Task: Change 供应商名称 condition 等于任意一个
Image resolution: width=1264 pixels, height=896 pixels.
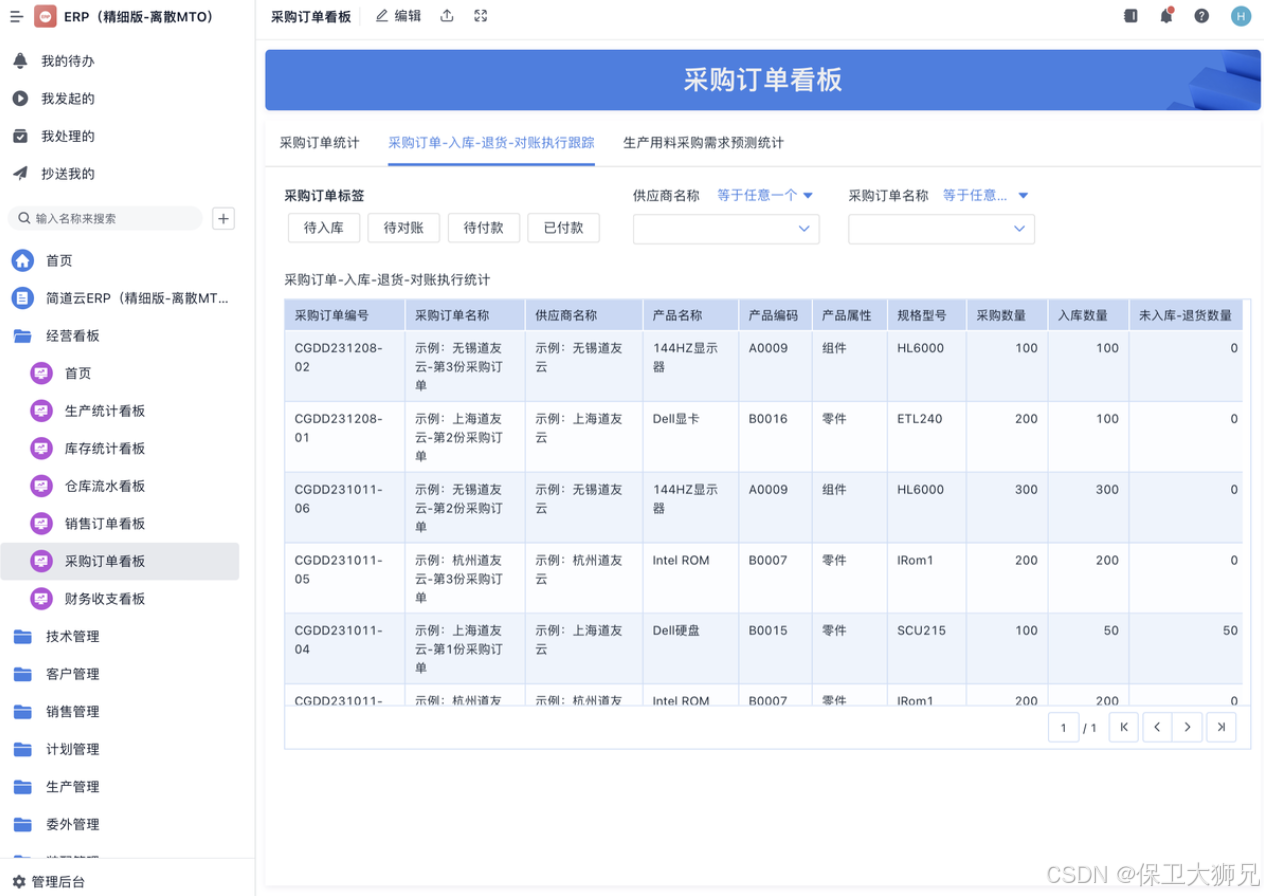Action: 765,195
